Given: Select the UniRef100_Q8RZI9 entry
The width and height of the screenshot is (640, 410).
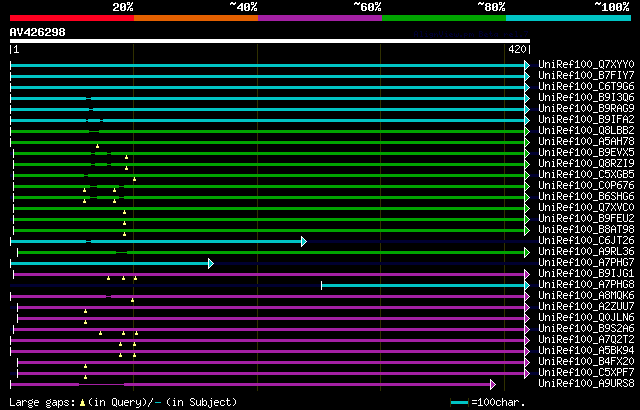Looking at the screenshot, I should pyautogui.click(x=586, y=164).
